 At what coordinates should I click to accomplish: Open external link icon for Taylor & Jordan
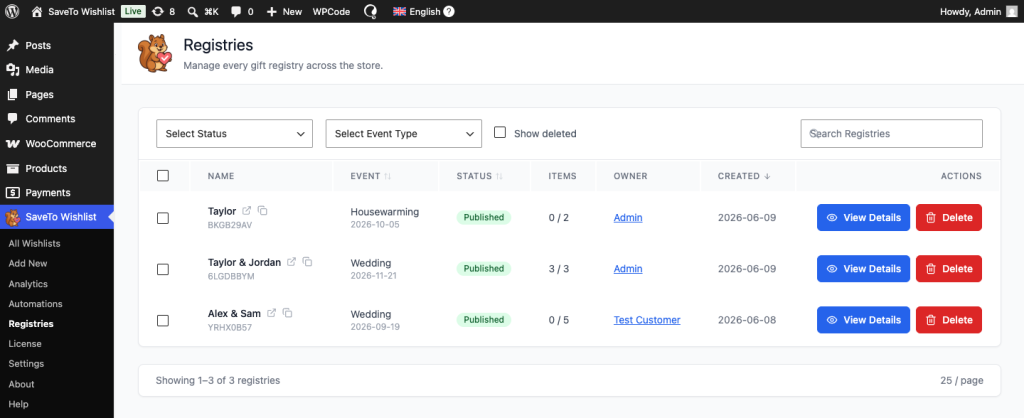291,262
